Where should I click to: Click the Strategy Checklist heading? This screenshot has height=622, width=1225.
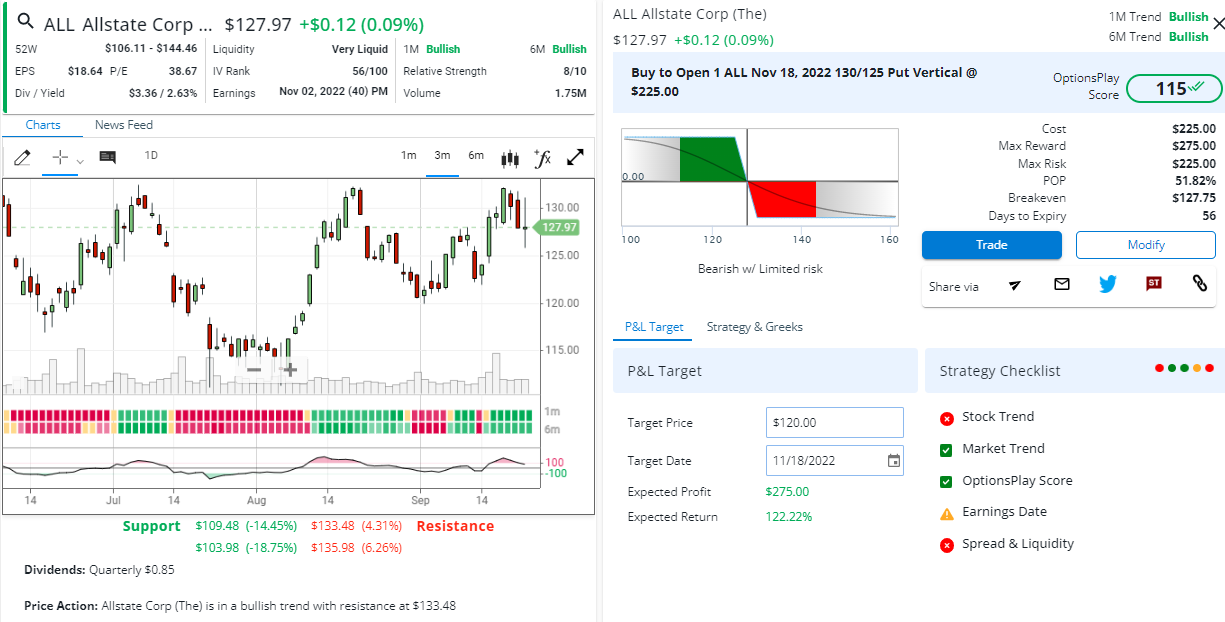pos(1000,371)
